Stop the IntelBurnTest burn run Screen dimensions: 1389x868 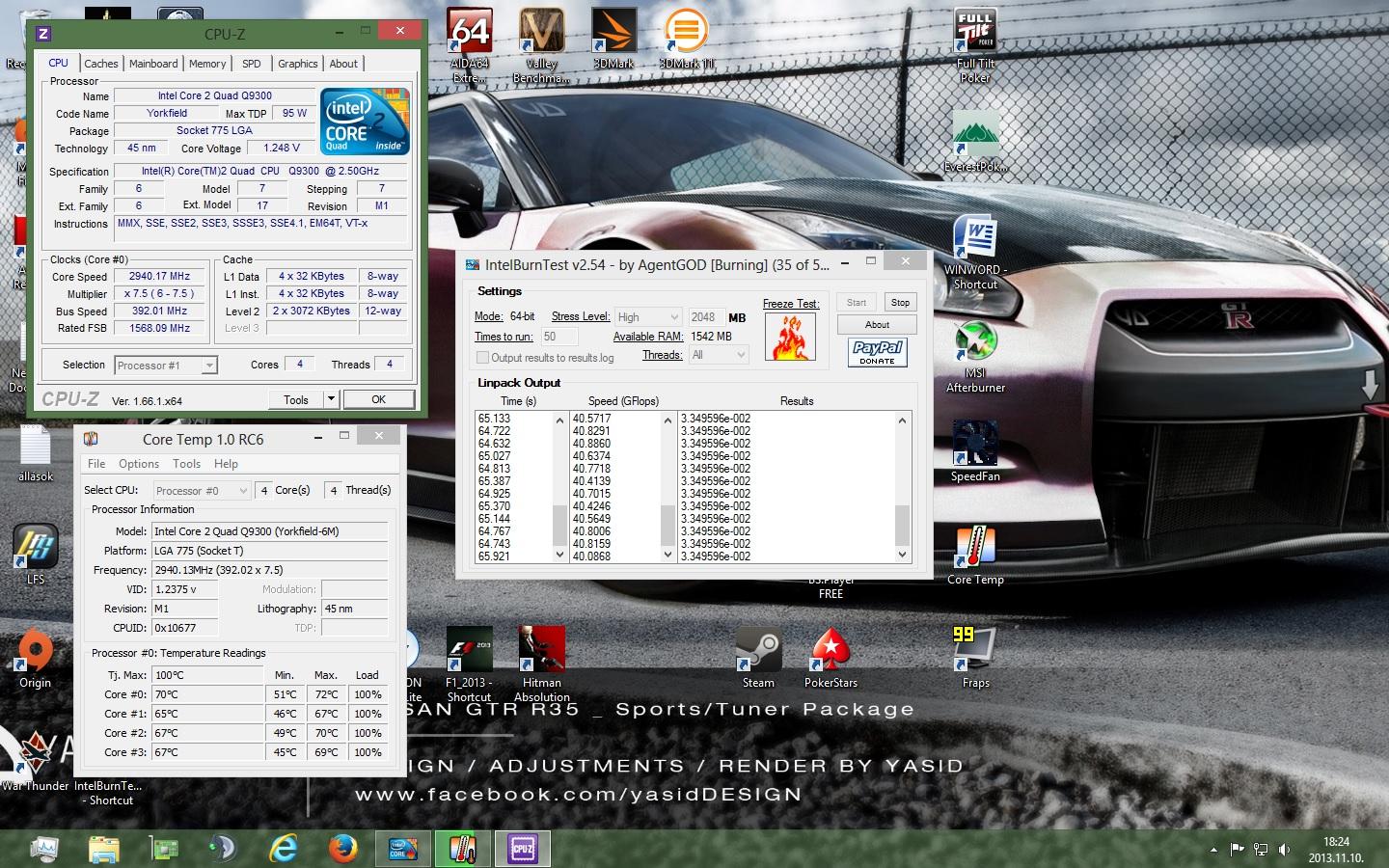pos(900,302)
